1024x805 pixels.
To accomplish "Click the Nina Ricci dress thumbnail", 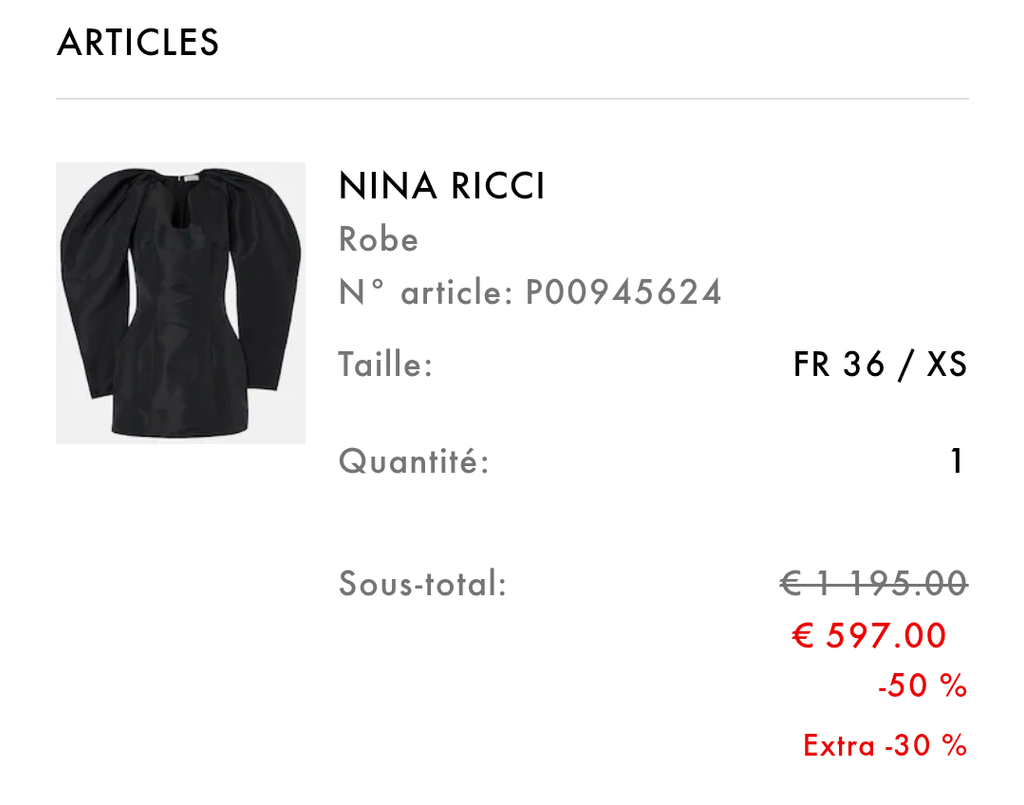I will pyautogui.click(x=180, y=303).
